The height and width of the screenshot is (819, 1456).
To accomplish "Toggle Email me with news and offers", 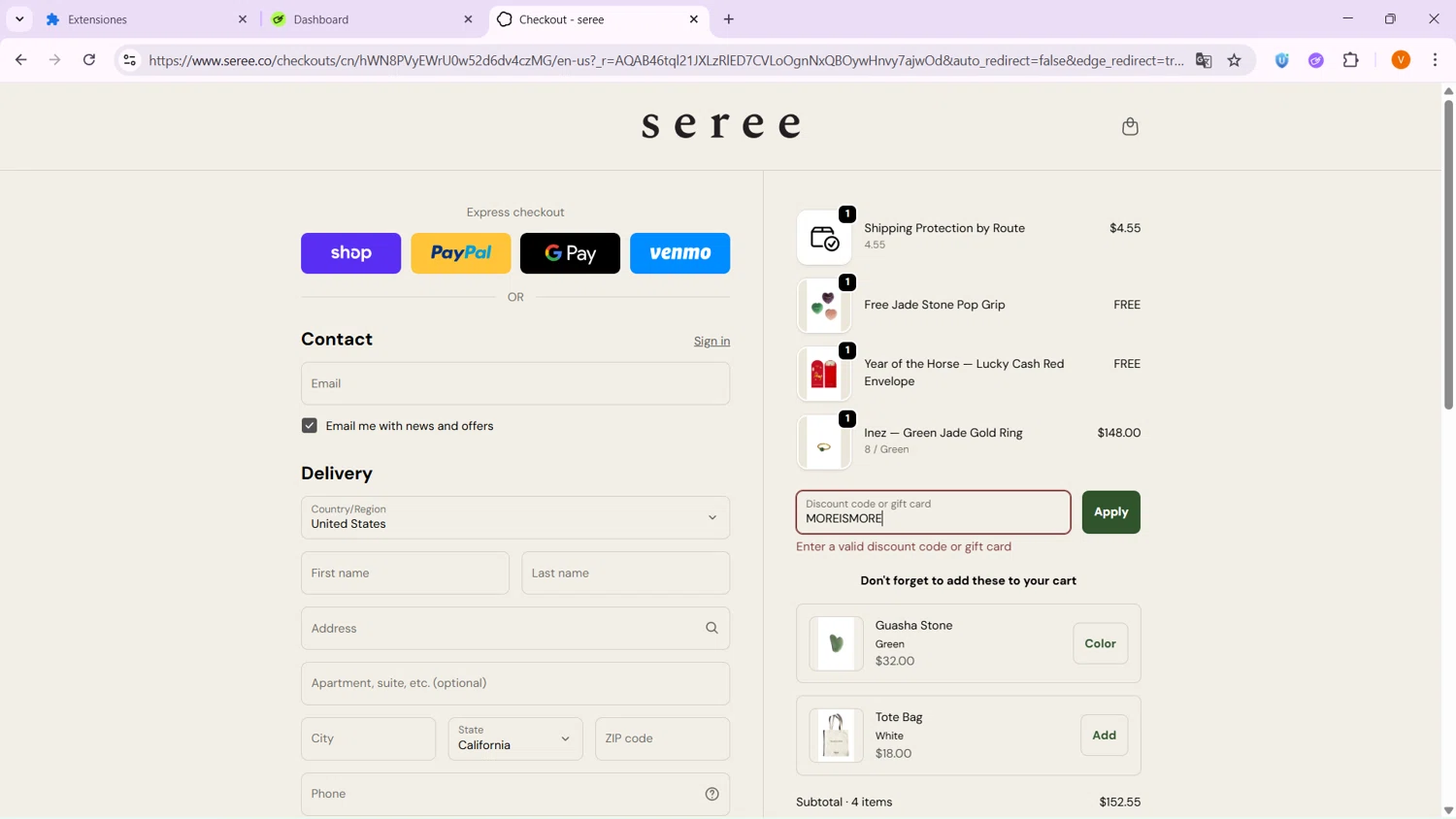I will click(310, 426).
